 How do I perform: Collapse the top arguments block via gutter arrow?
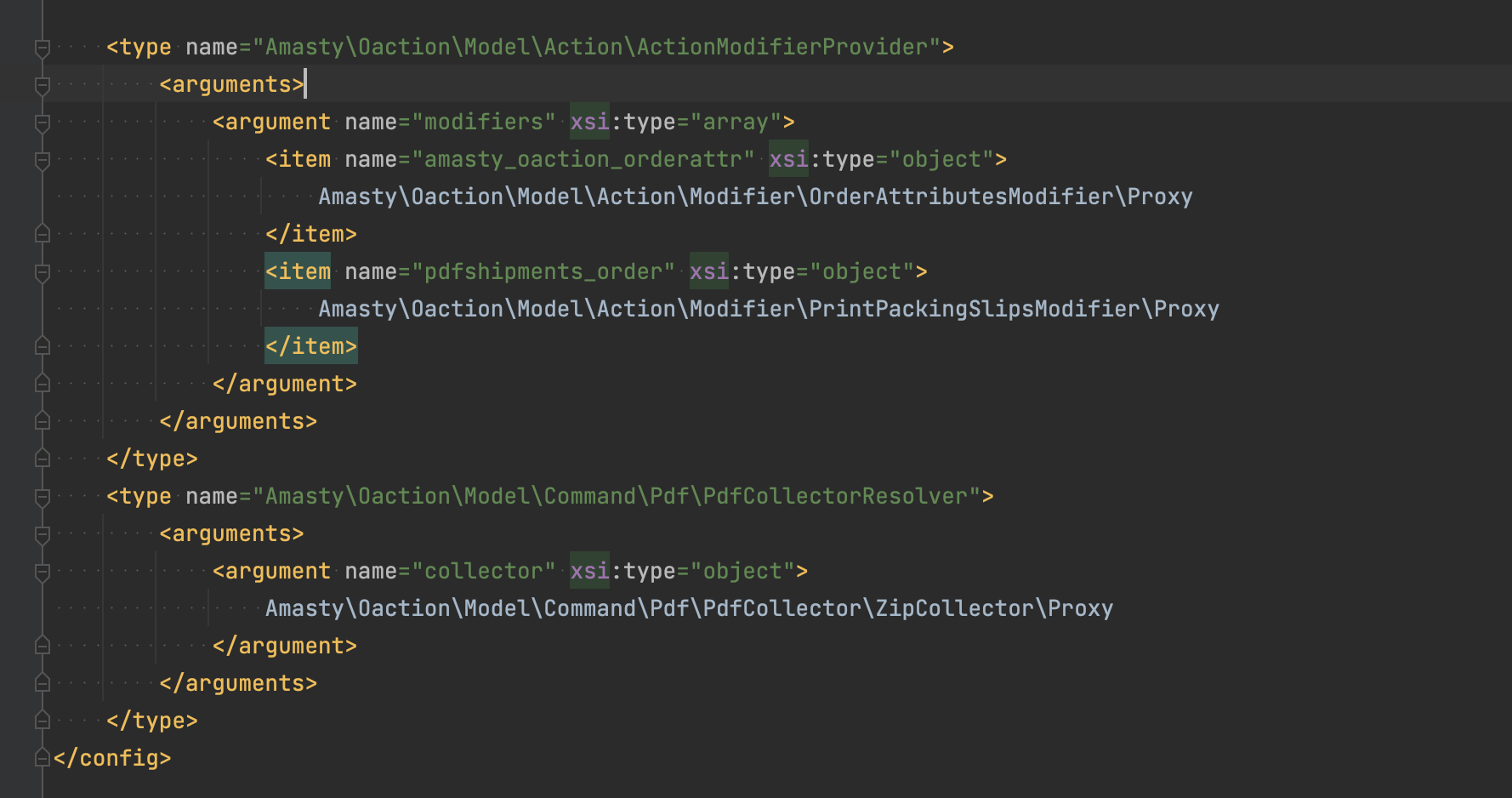[x=40, y=84]
